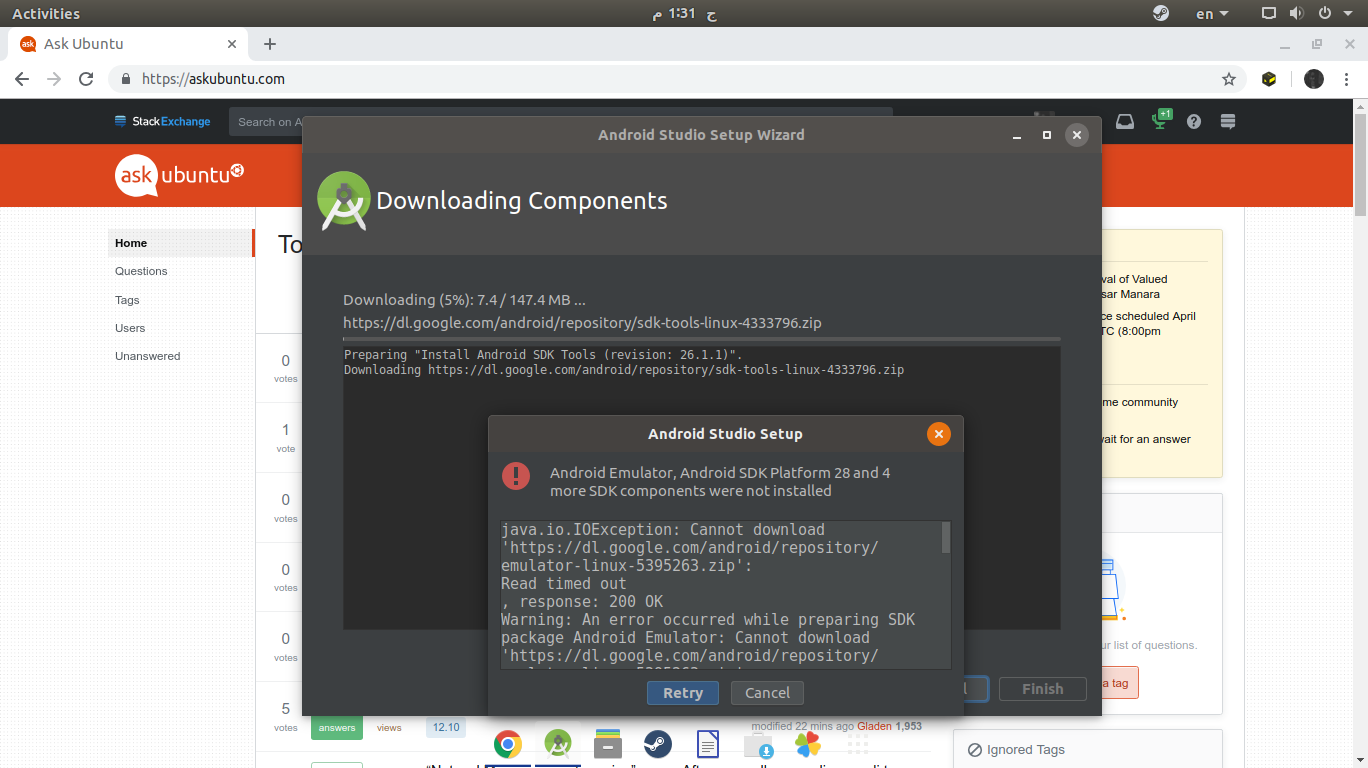
Task: Select Home in the left sidebar
Action: pos(180,243)
